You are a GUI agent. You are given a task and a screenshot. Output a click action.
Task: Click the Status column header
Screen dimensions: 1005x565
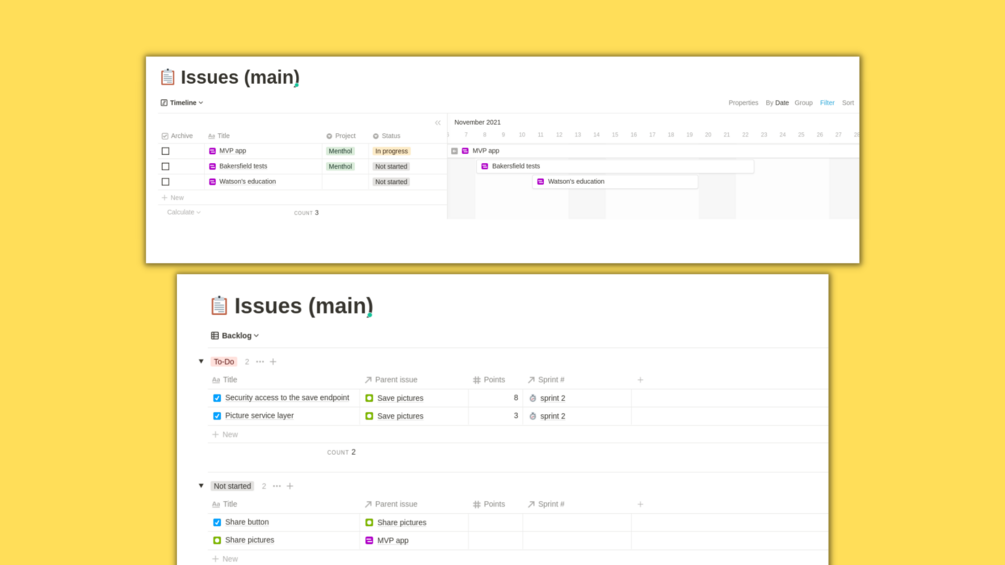386,136
